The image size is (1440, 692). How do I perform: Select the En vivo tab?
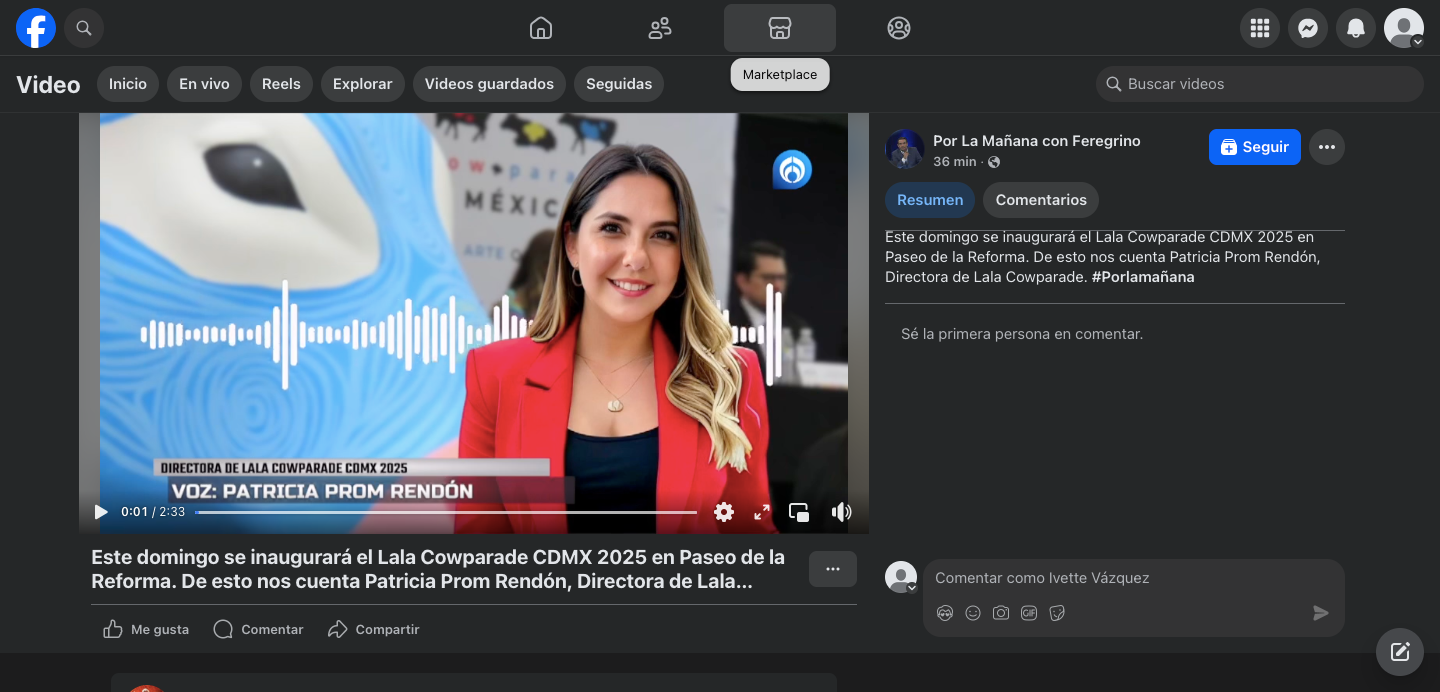[204, 84]
